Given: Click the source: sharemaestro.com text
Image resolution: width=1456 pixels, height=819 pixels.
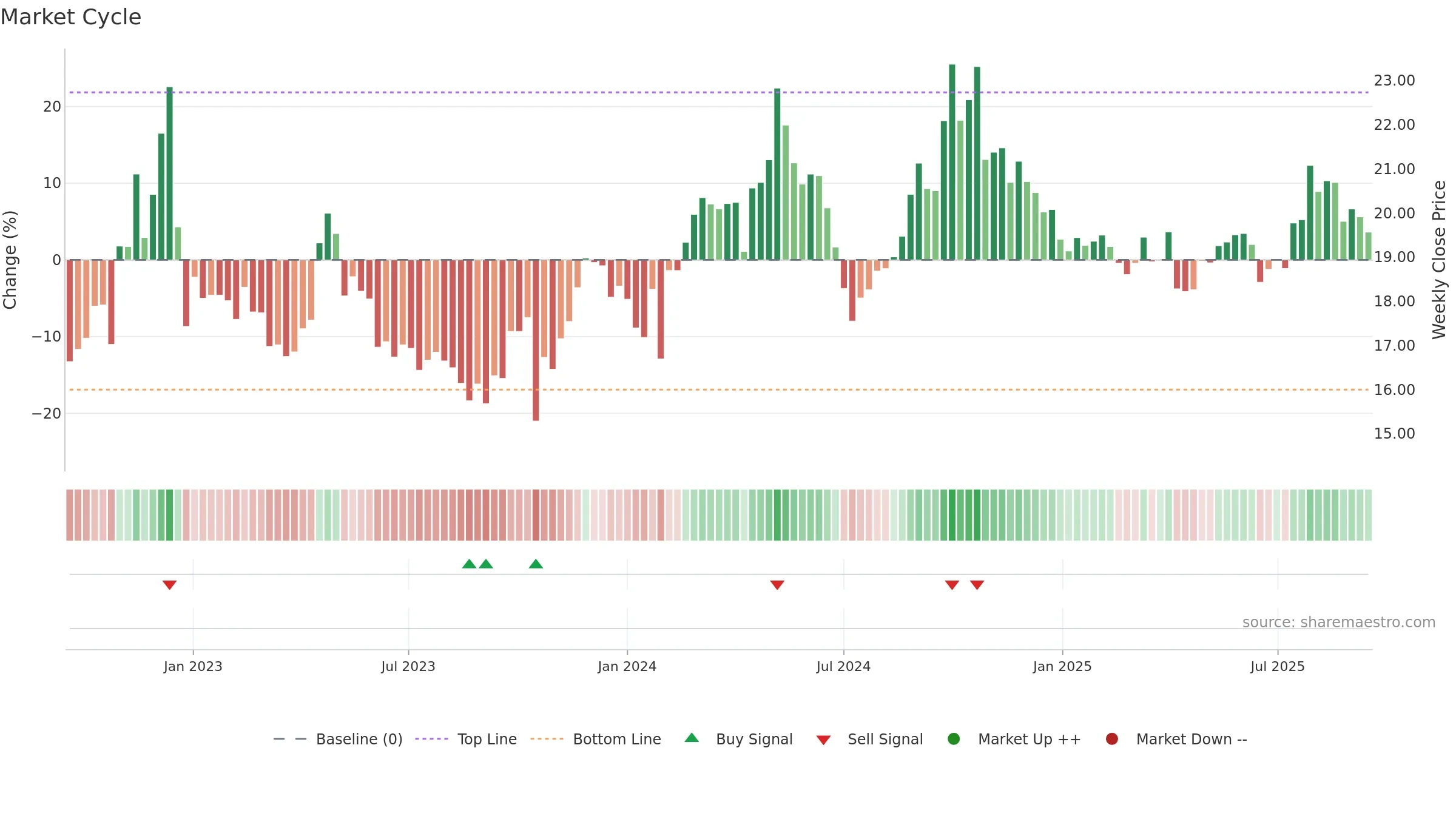Looking at the screenshot, I should click(1339, 622).
